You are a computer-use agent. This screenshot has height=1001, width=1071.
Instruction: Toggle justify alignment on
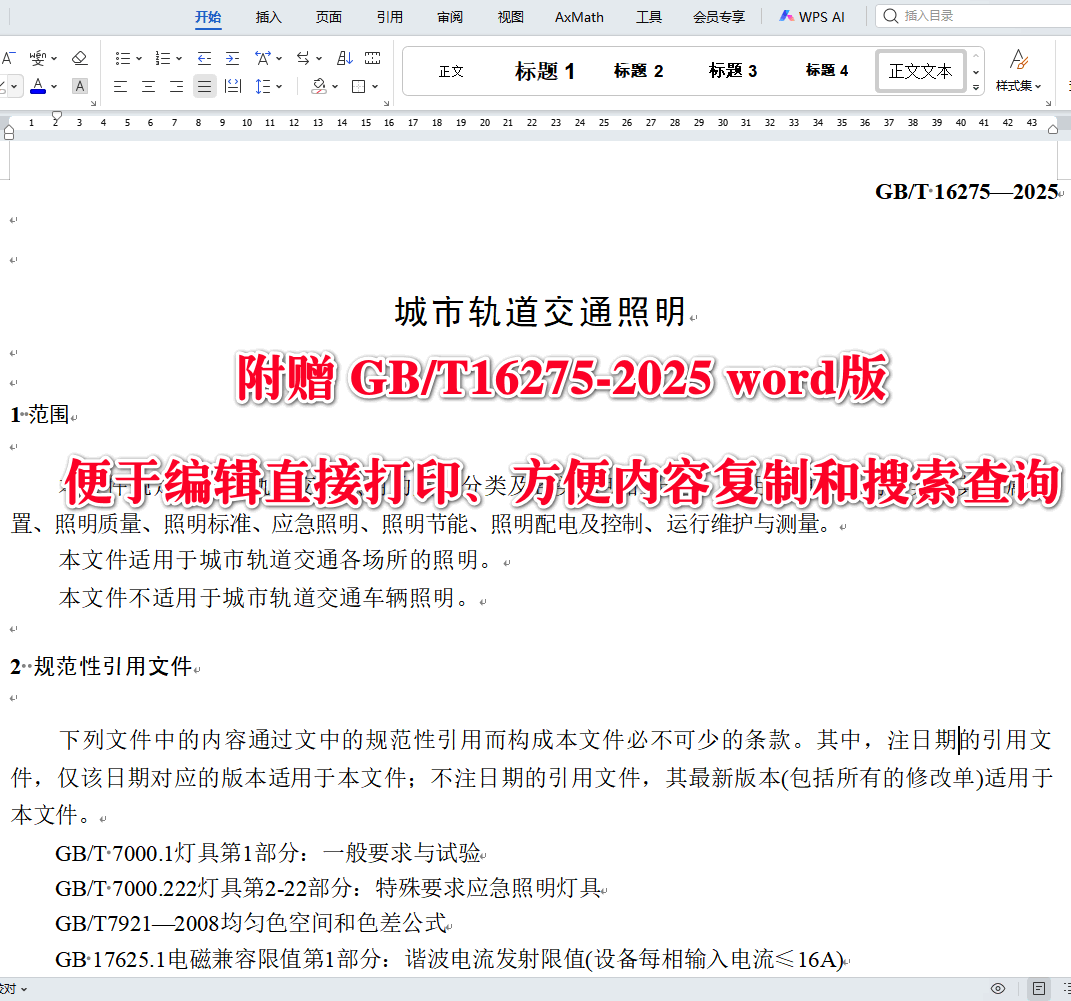pos(202,87)
